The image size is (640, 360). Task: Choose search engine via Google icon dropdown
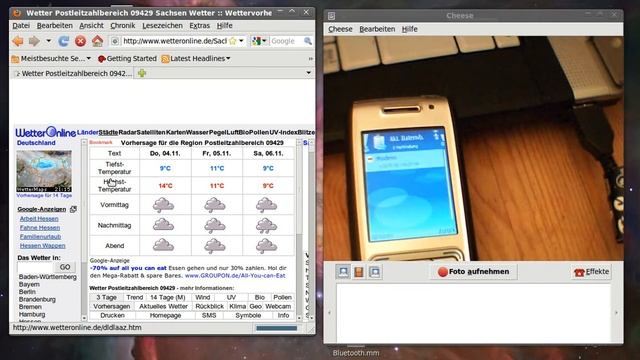click(259, 41)
